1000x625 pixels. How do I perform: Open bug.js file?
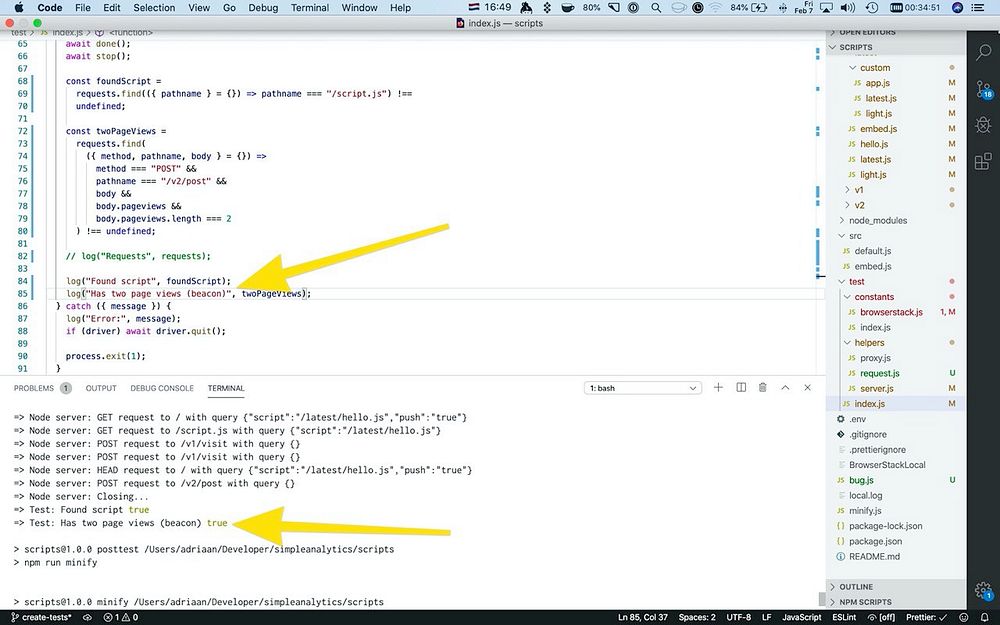[861, 480]
